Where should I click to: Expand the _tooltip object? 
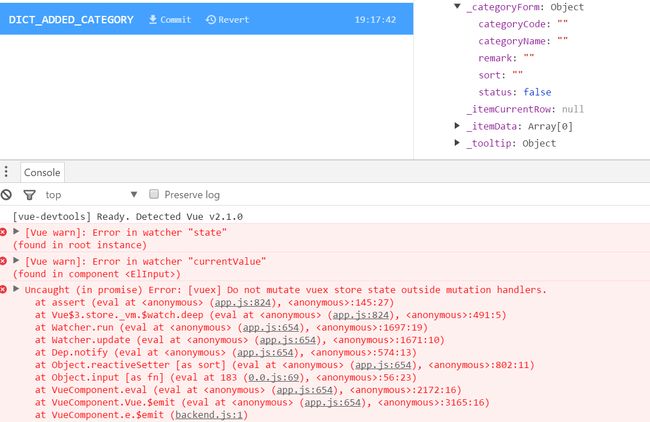point(457,143)
